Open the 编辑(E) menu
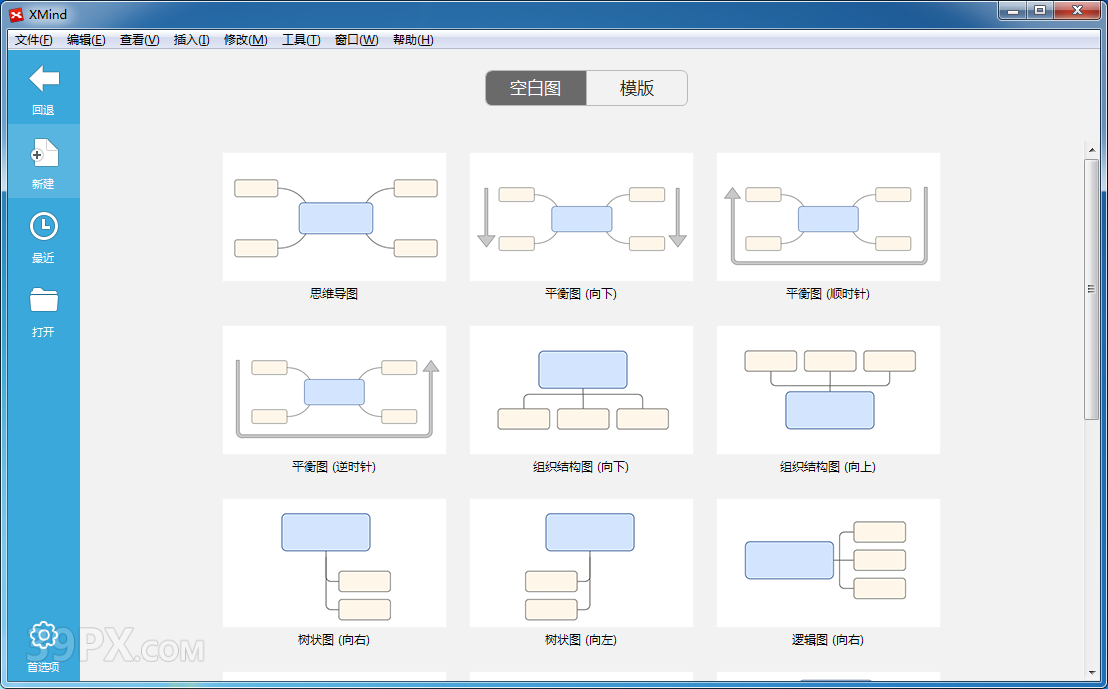1108x689 pixels. coord(86,40)
